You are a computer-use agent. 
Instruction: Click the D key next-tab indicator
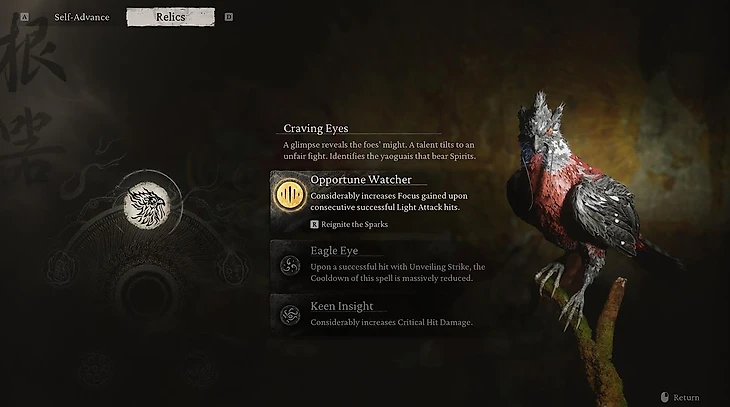(x=229, y=17)
